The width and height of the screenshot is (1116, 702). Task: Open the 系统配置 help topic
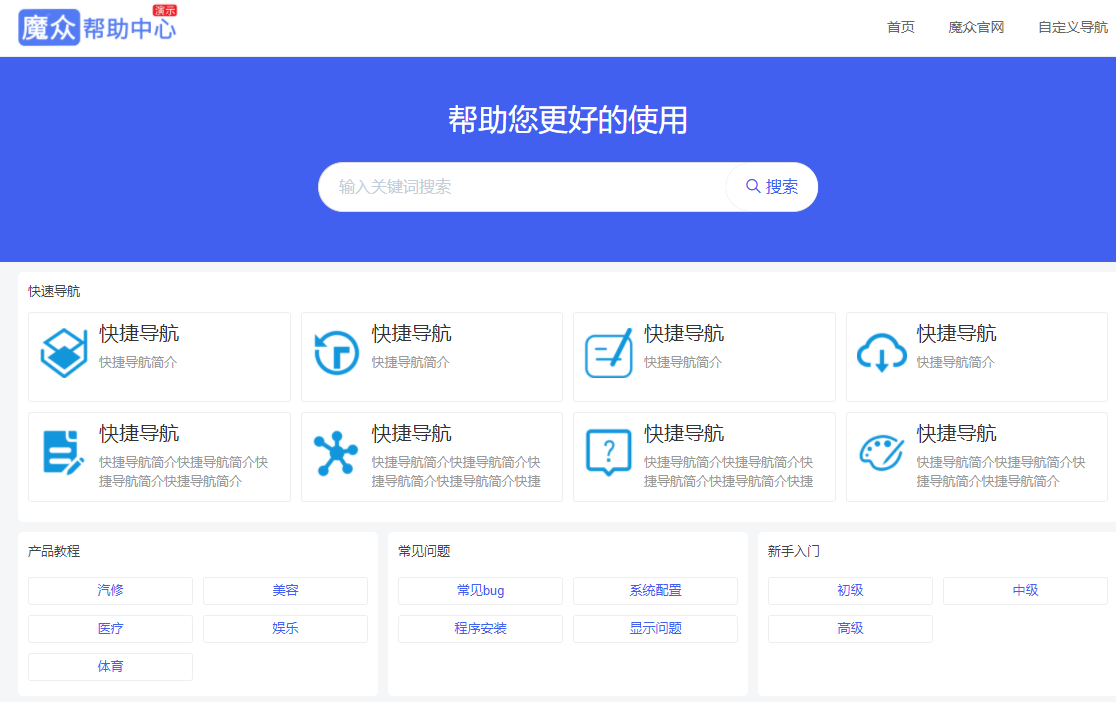655,590
